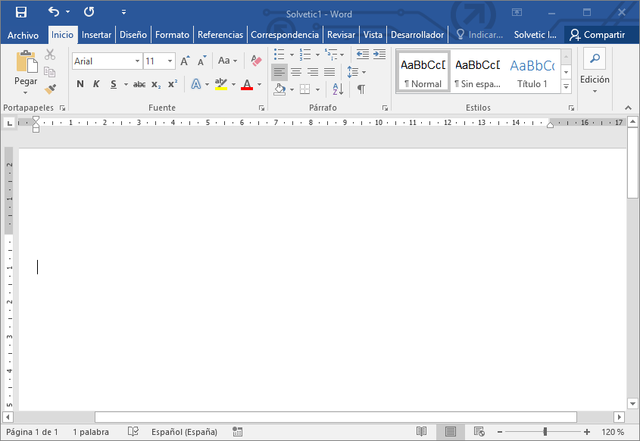Apply the Título 1 style

point(533,71)
